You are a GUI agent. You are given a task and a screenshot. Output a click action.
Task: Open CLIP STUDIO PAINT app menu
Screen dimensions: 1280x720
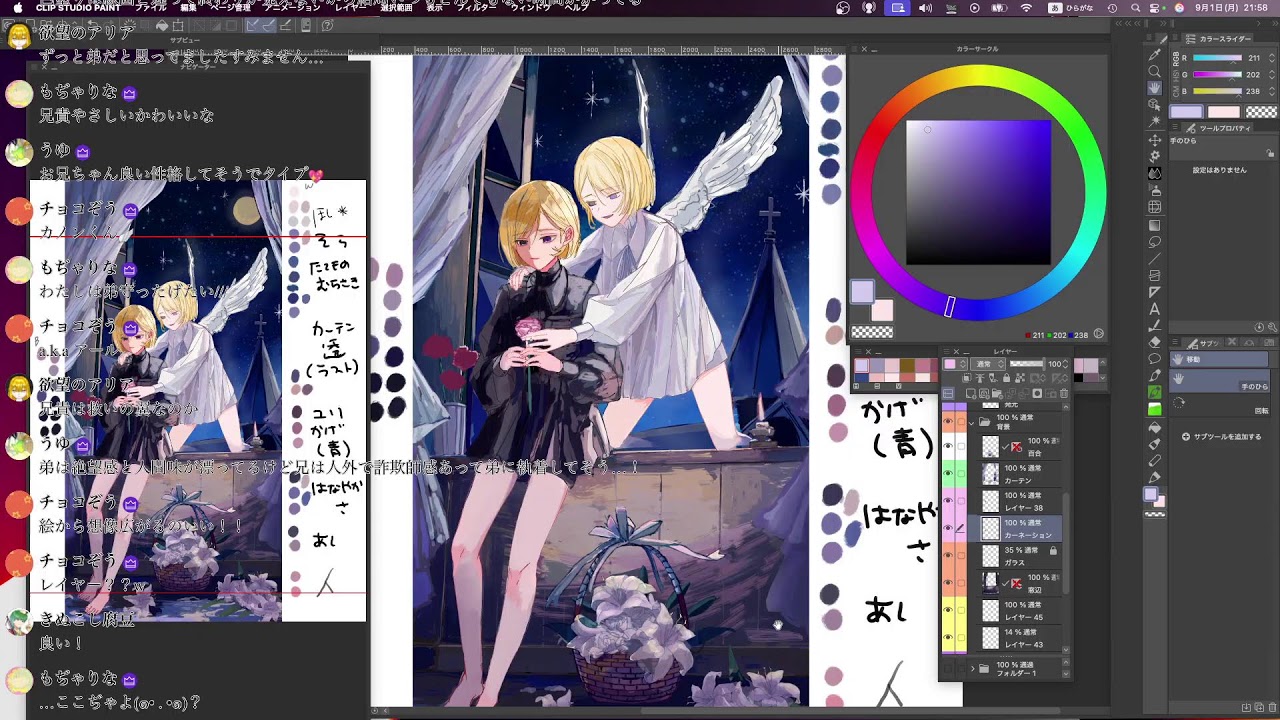[x=78, y=7]
